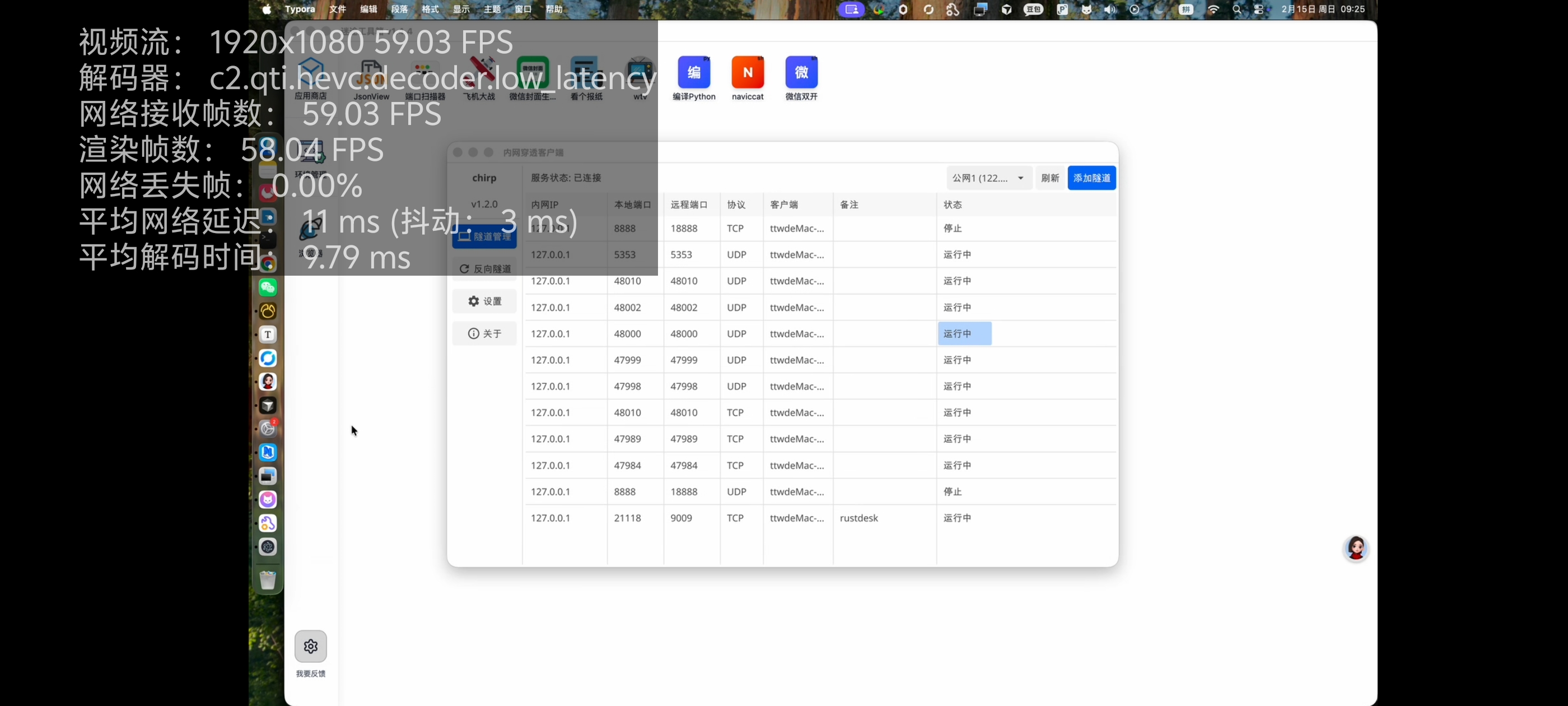Click the 添加隧道 button
Viewport: 1568px width, 706px height.
(x=1091, y=178)
